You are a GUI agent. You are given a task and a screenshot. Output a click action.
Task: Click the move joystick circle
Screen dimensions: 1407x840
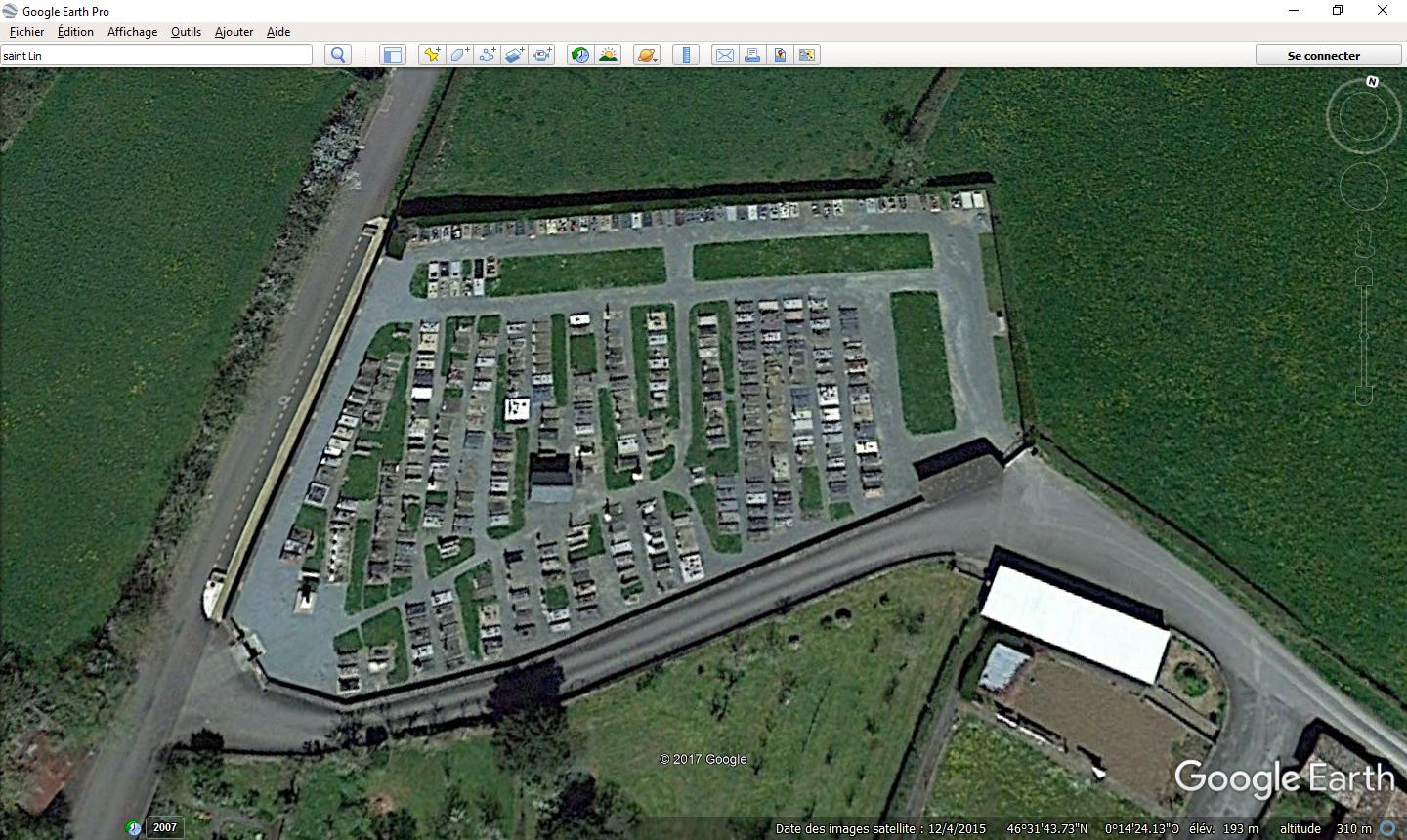[x=1364, y=187]
